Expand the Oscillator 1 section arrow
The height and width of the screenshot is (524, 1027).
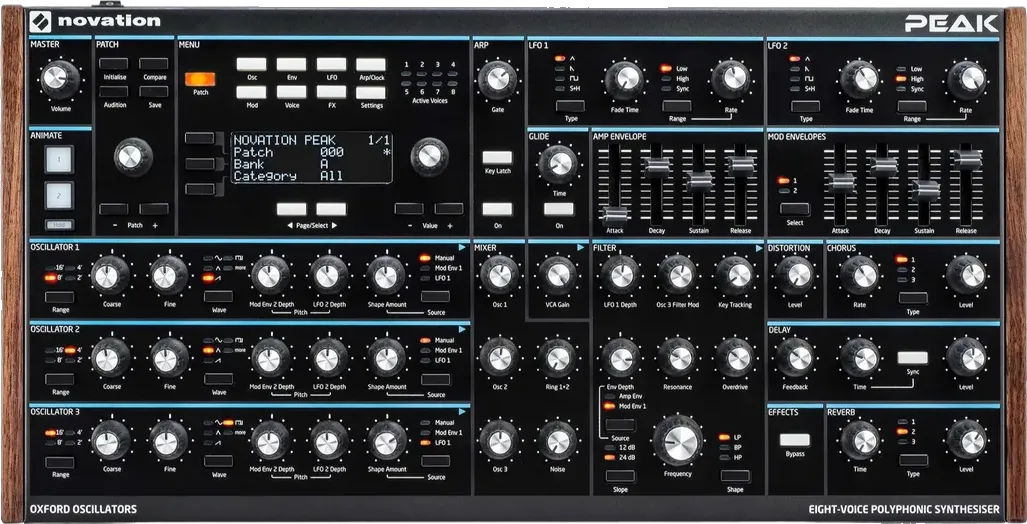coord(462,246)
